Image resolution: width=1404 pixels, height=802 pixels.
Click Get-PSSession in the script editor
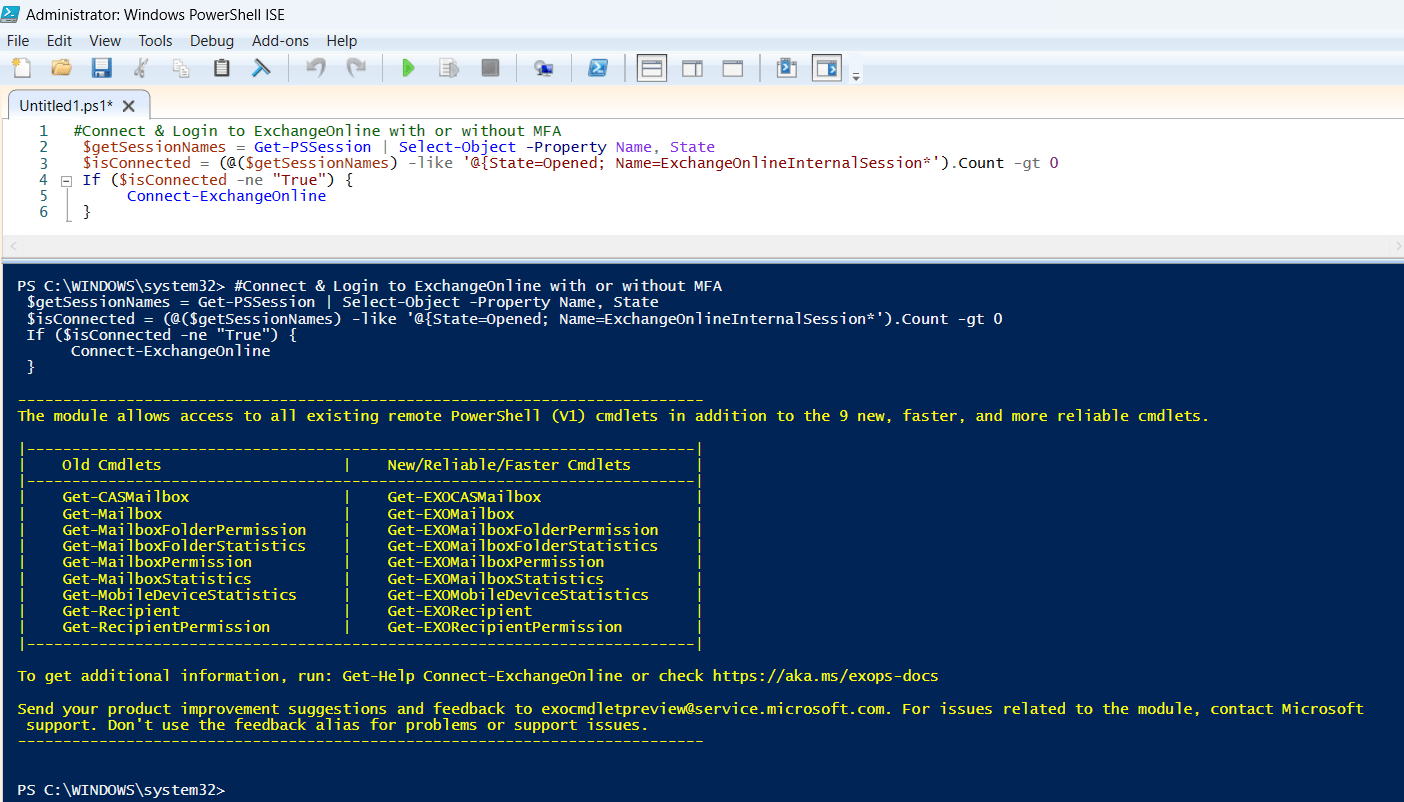click(x=312, y=147)
